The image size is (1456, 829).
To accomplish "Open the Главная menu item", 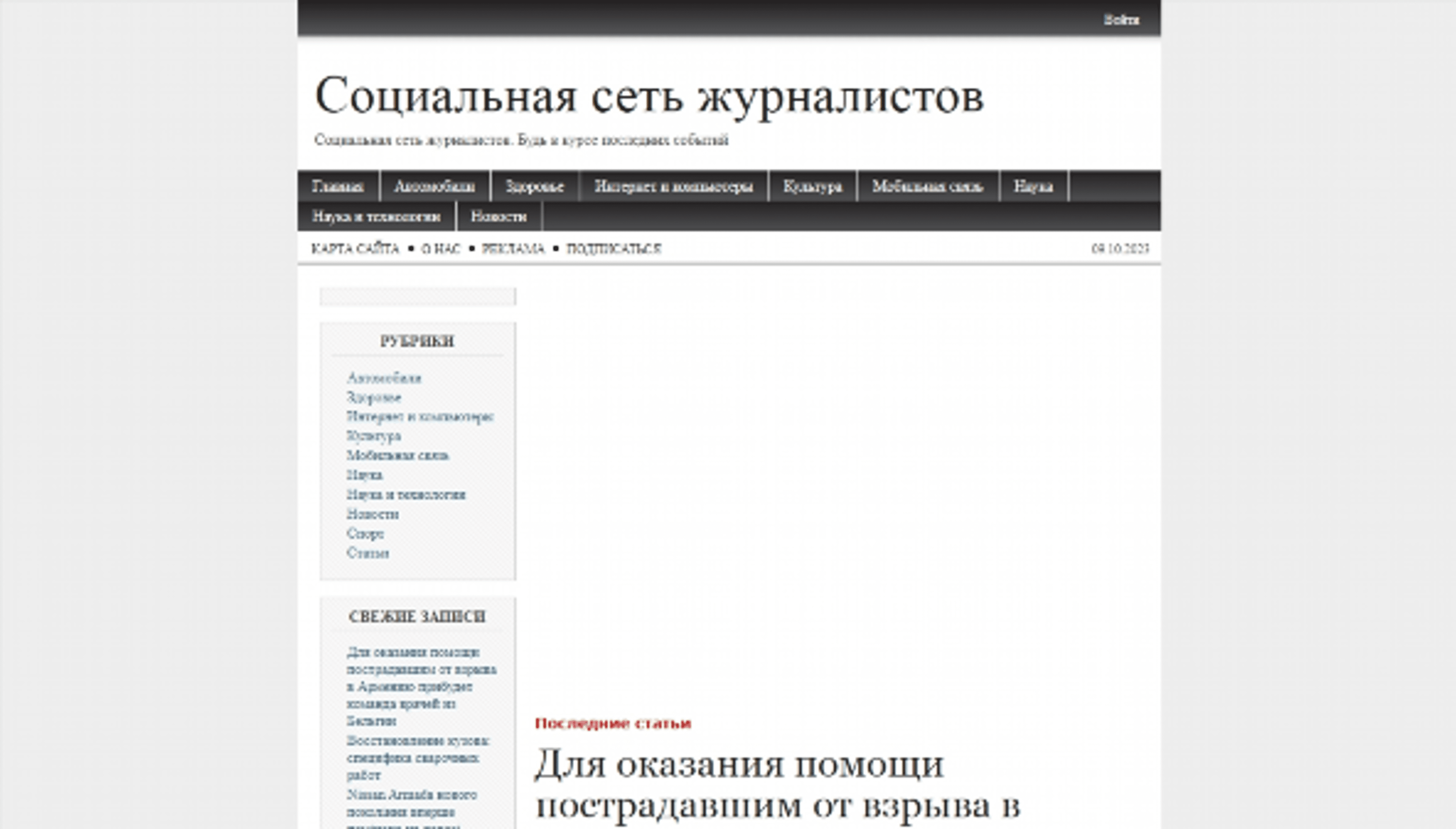I will click(338, 186).
